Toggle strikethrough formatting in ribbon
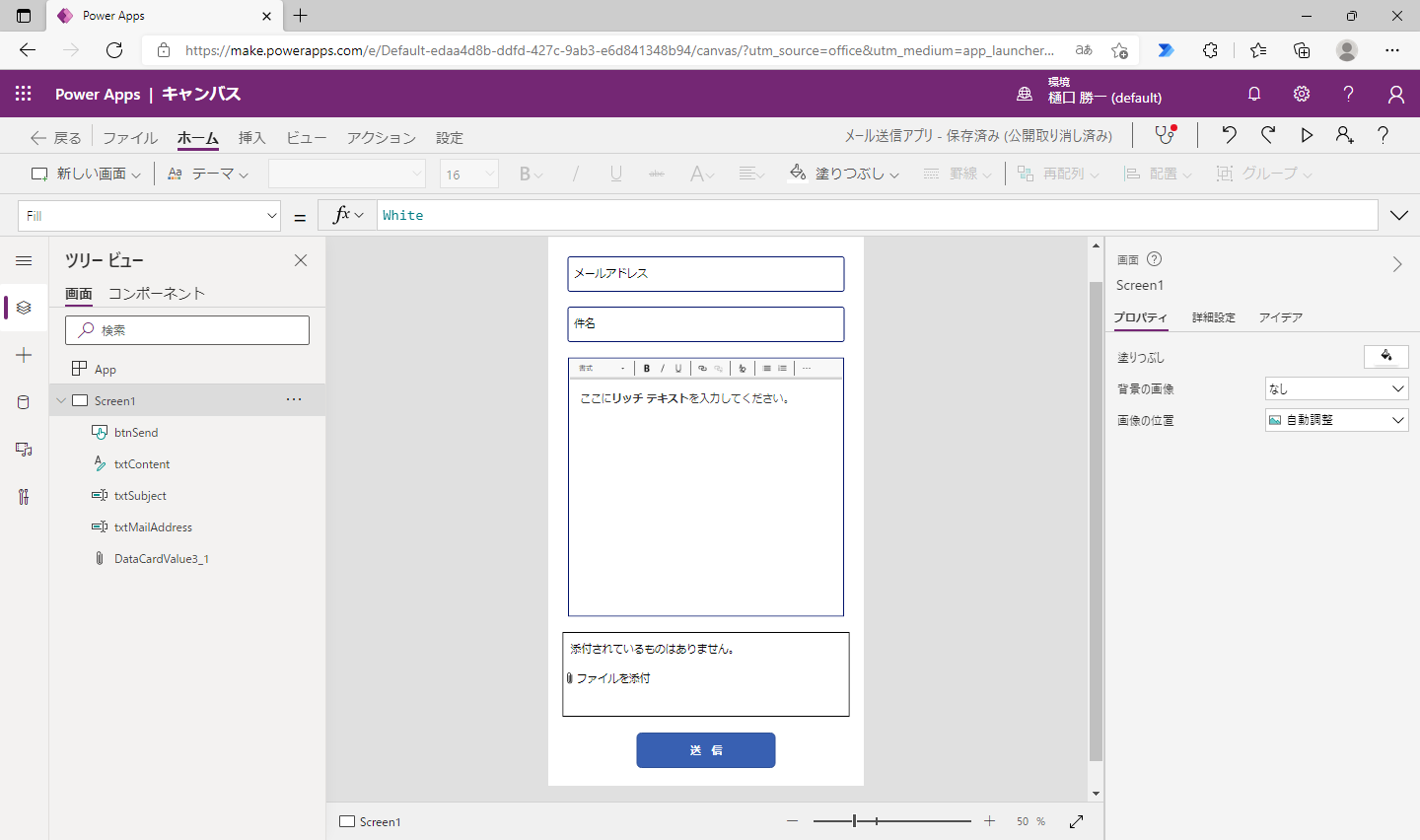Image resolution: width=1420 pixels, height=840 pixels. coord(657,174)
